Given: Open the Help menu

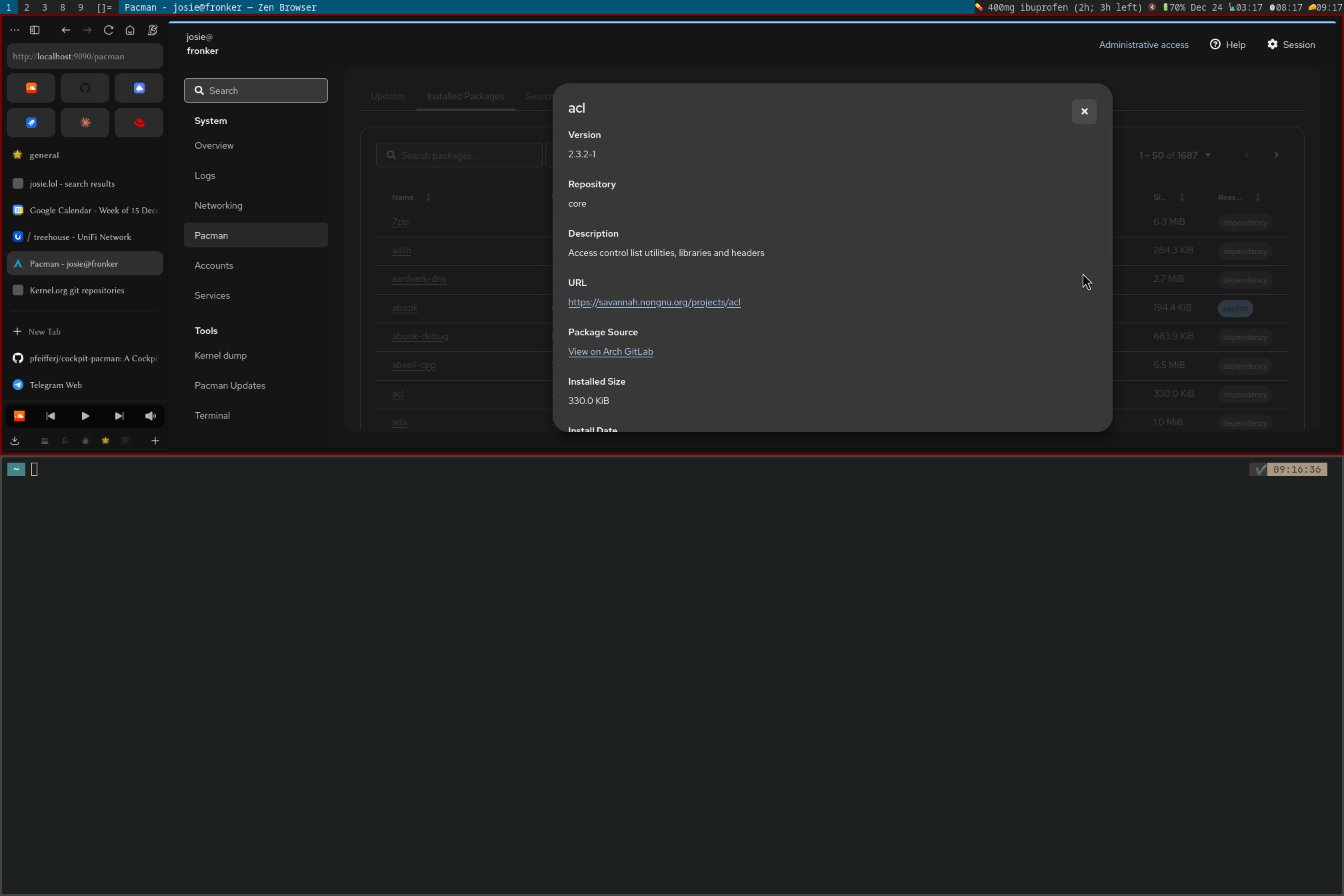Looking at the screenshot, I should [1227, 45].
